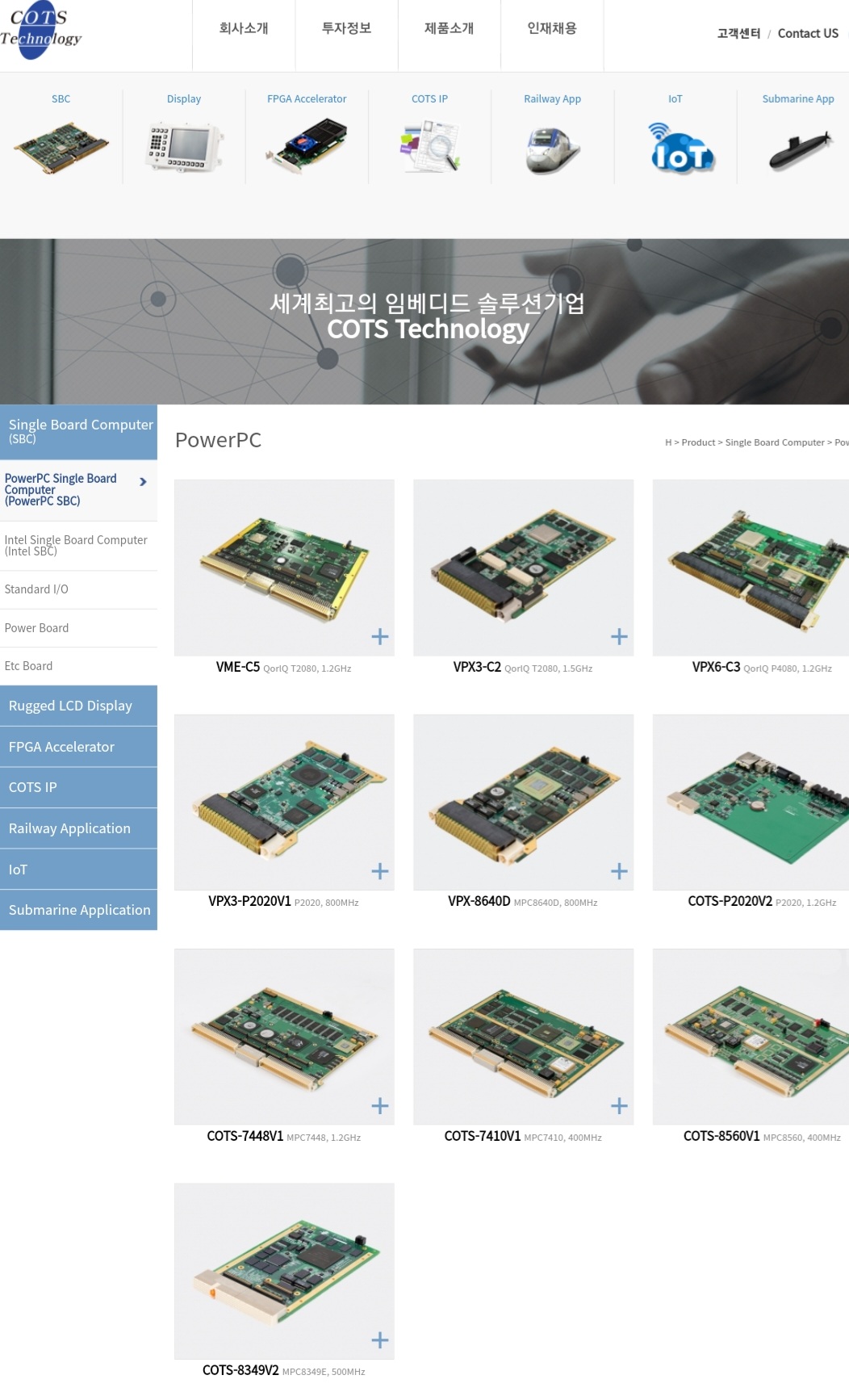Expand the PowerPC SBC chevron arrow
This screenshot has height=1400, width=849.
[x=143, y=482]
